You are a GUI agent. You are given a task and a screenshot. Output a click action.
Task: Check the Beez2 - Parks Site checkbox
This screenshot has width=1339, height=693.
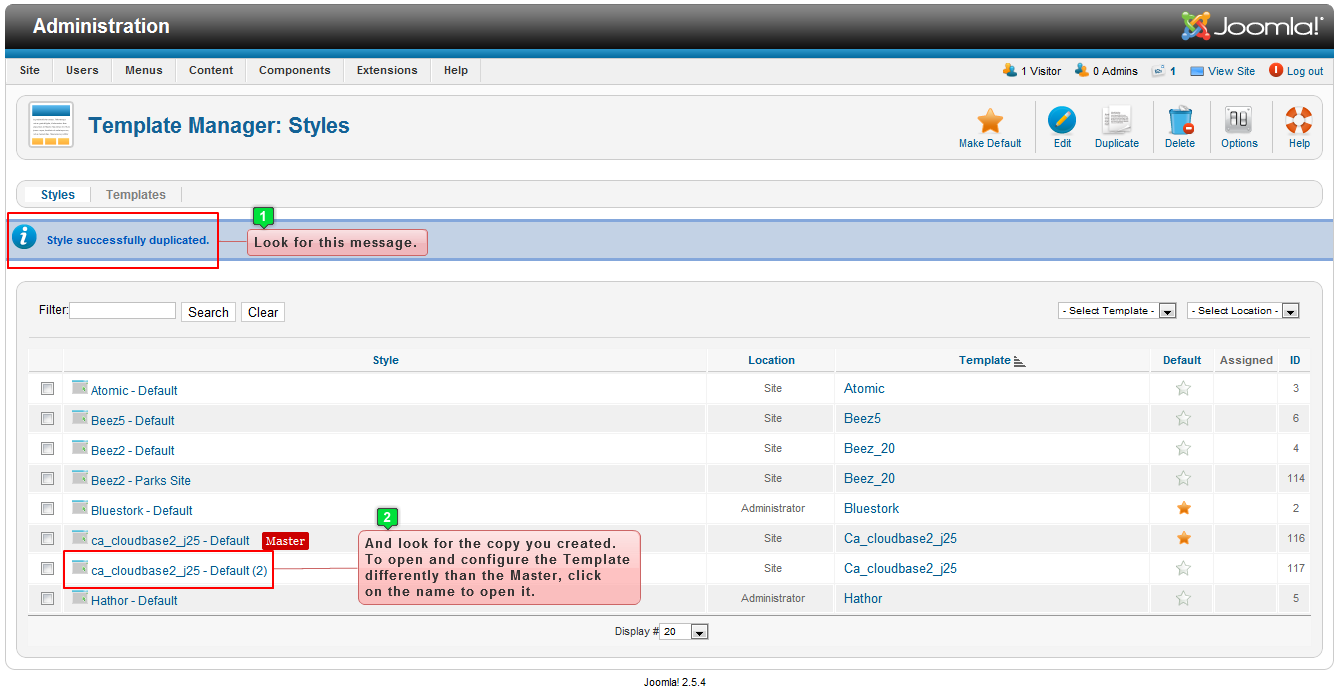tap(47, 478)
